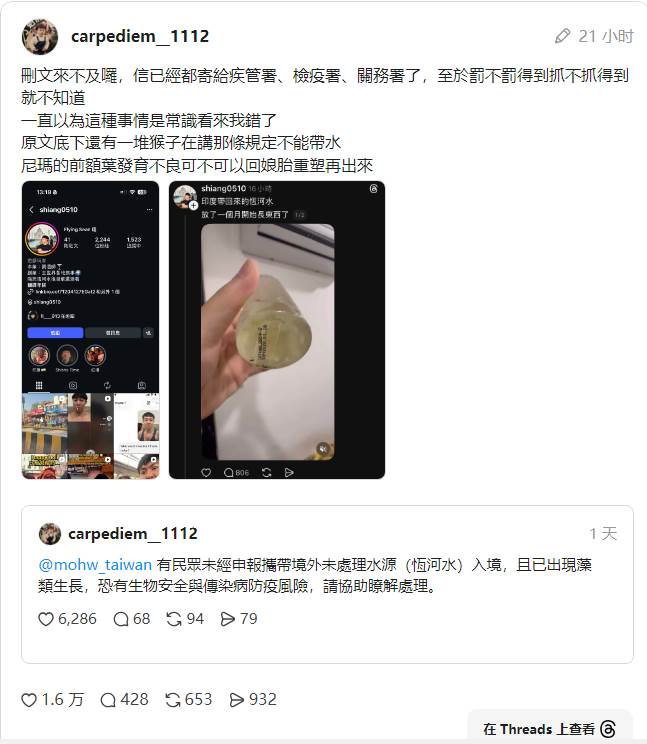Like the quoted post with 6,286 likes
Image resolution: width=647 pixels, height=744 pixels.
click(46, 619)
